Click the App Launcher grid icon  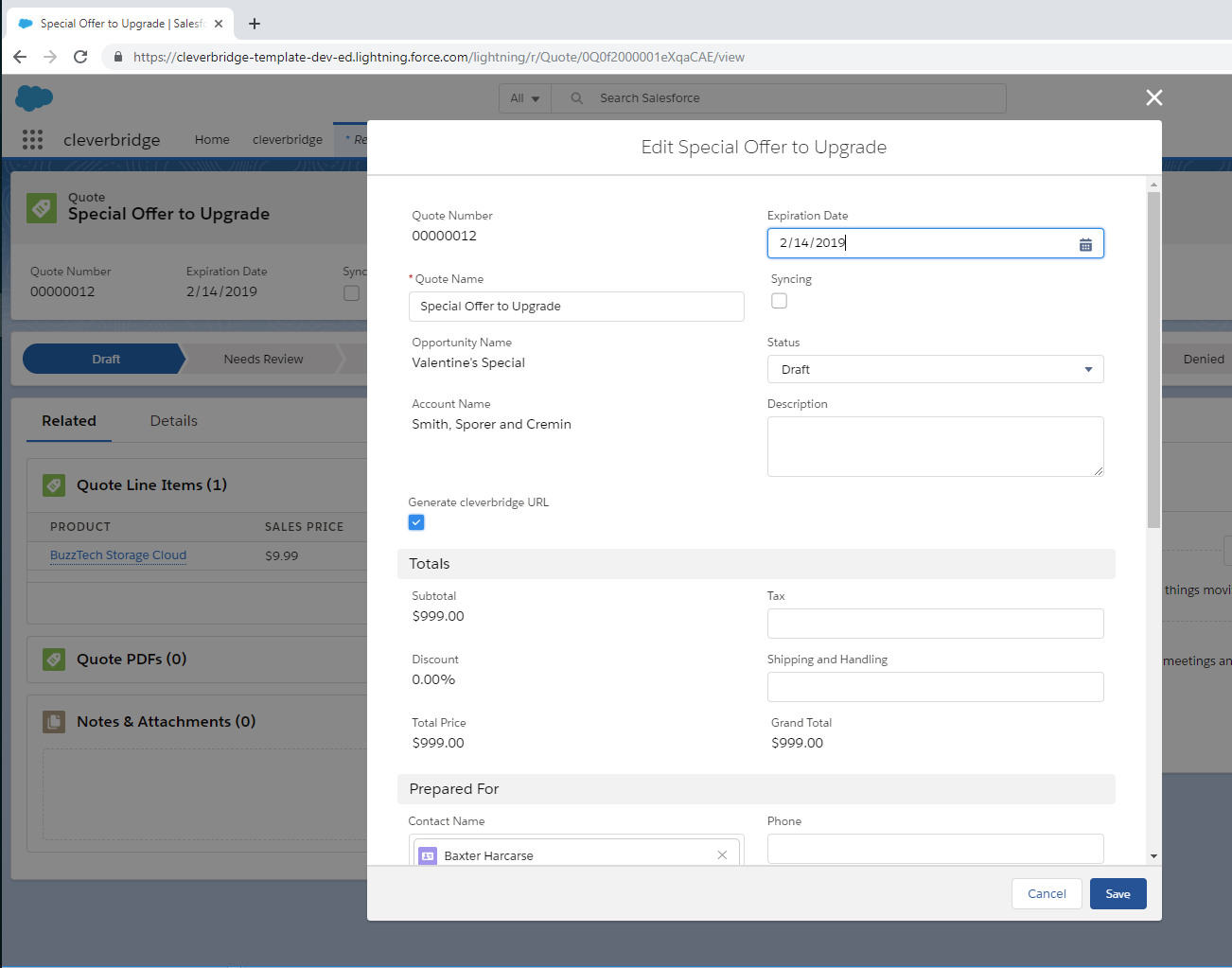33,140
